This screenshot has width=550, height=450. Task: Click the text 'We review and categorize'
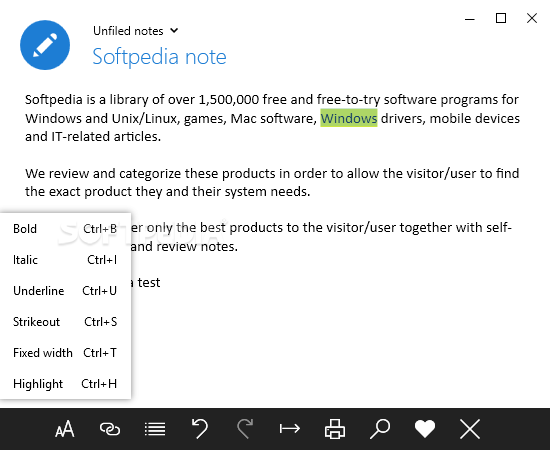103,174
